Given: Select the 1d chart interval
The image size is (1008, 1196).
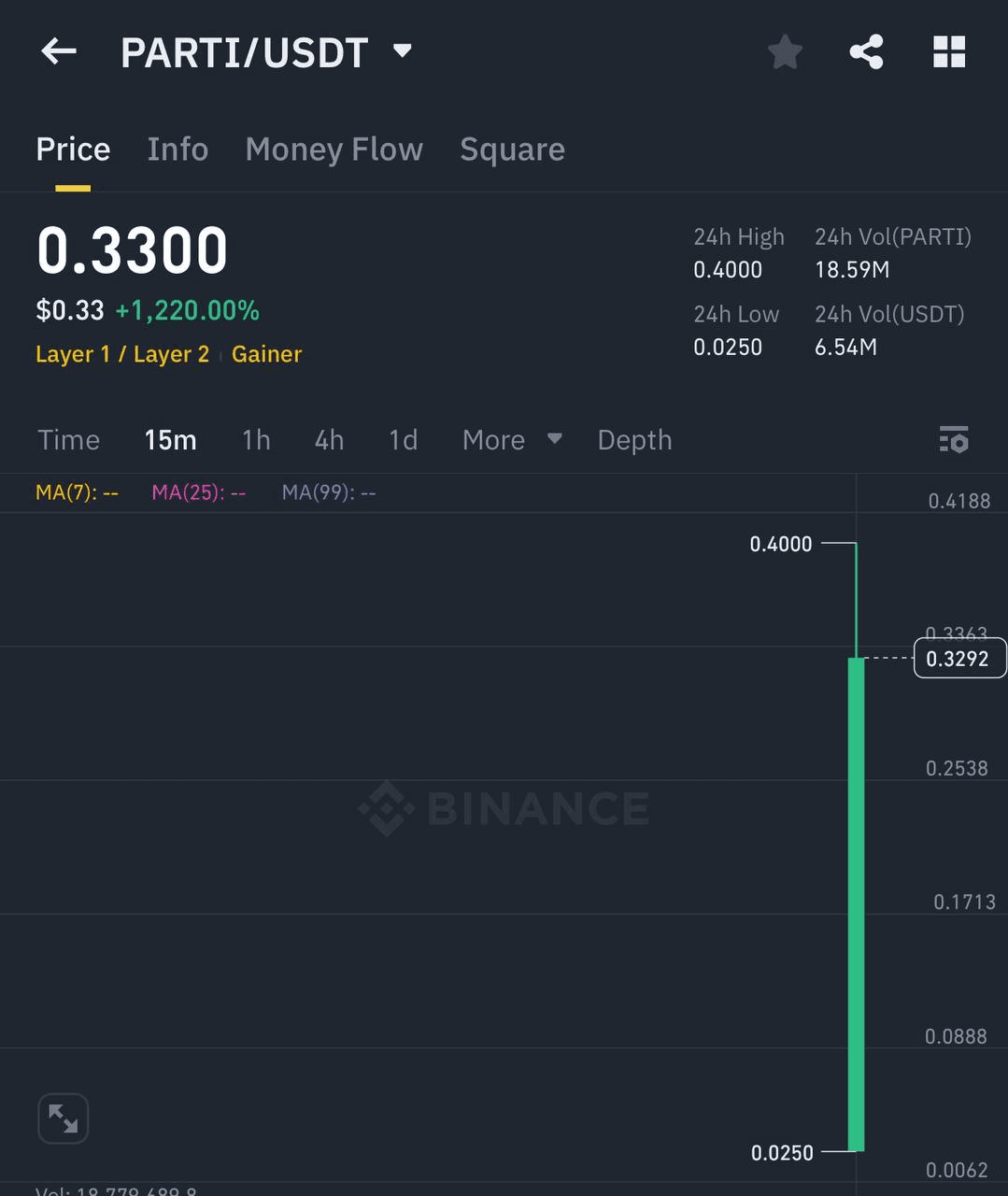Looking at the screenshot, I should coord(403,440).
